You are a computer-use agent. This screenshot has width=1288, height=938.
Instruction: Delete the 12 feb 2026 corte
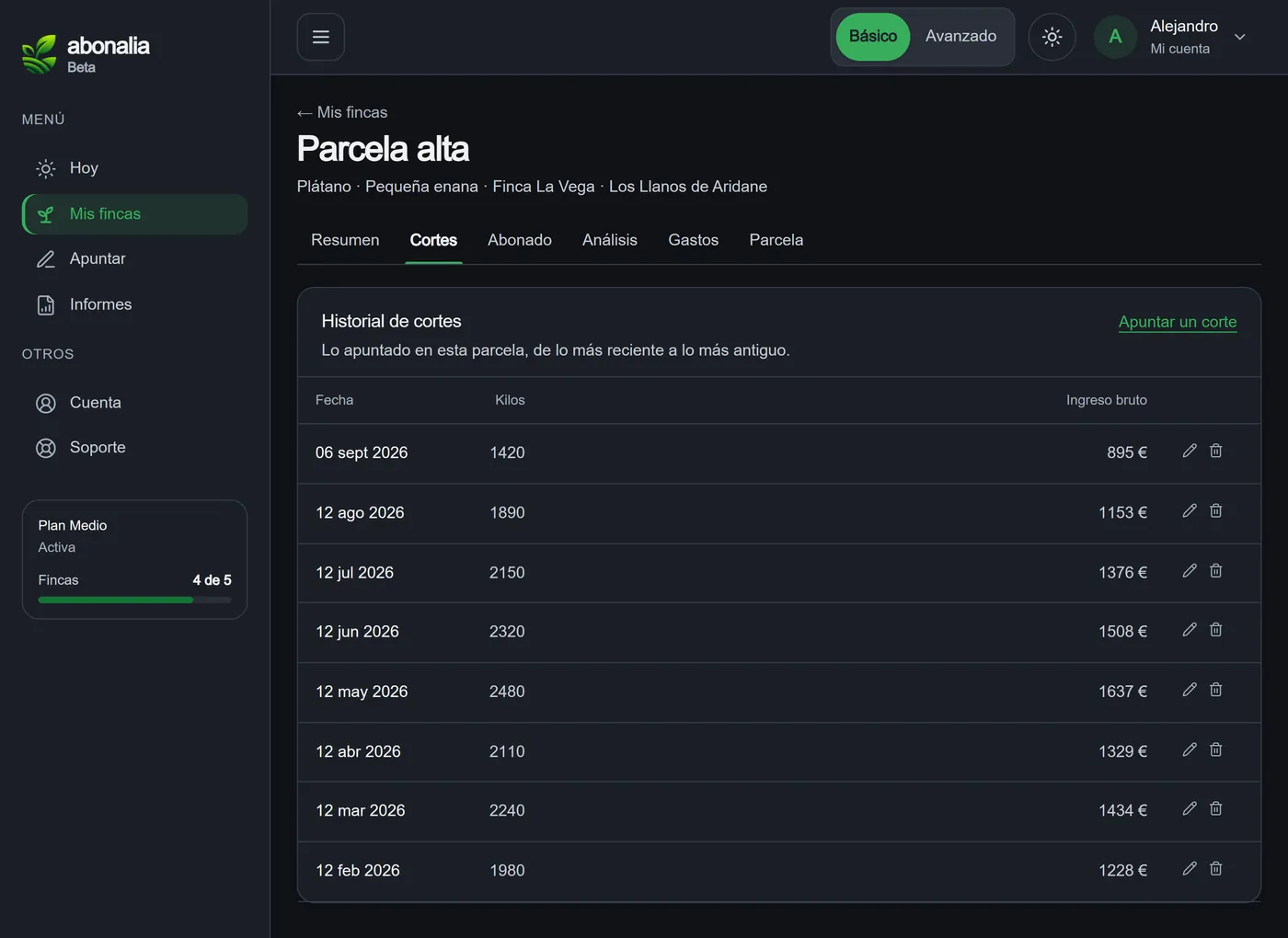point(1215,868)
